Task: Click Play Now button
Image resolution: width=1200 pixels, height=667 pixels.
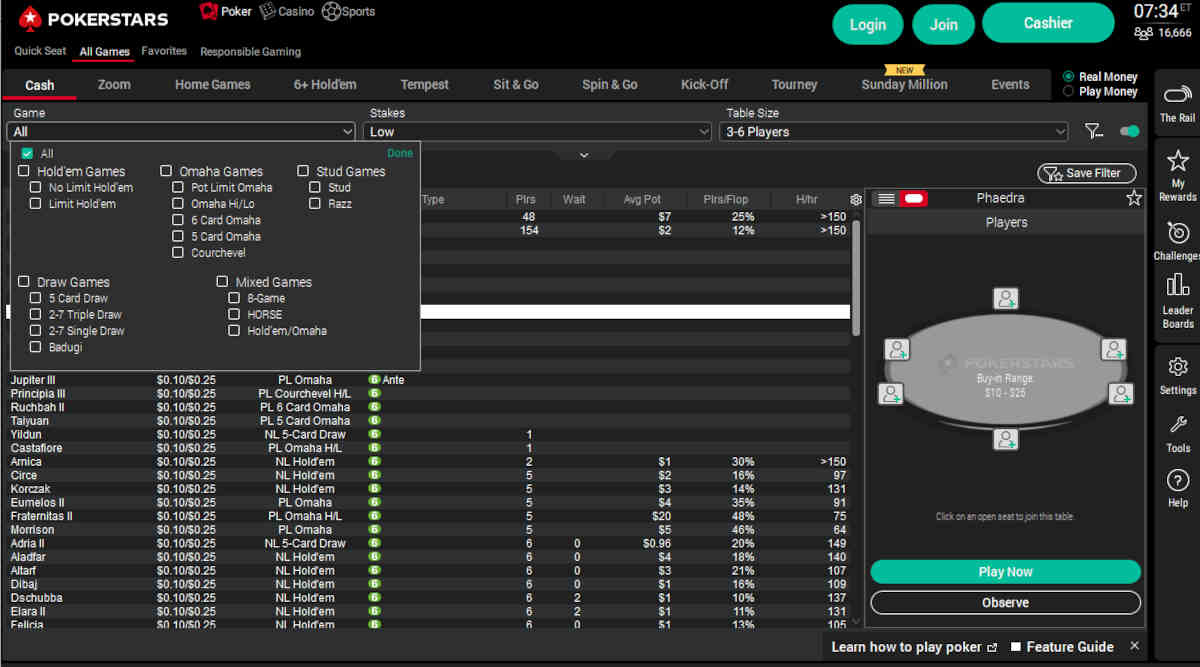Action: click(1005, 572)
